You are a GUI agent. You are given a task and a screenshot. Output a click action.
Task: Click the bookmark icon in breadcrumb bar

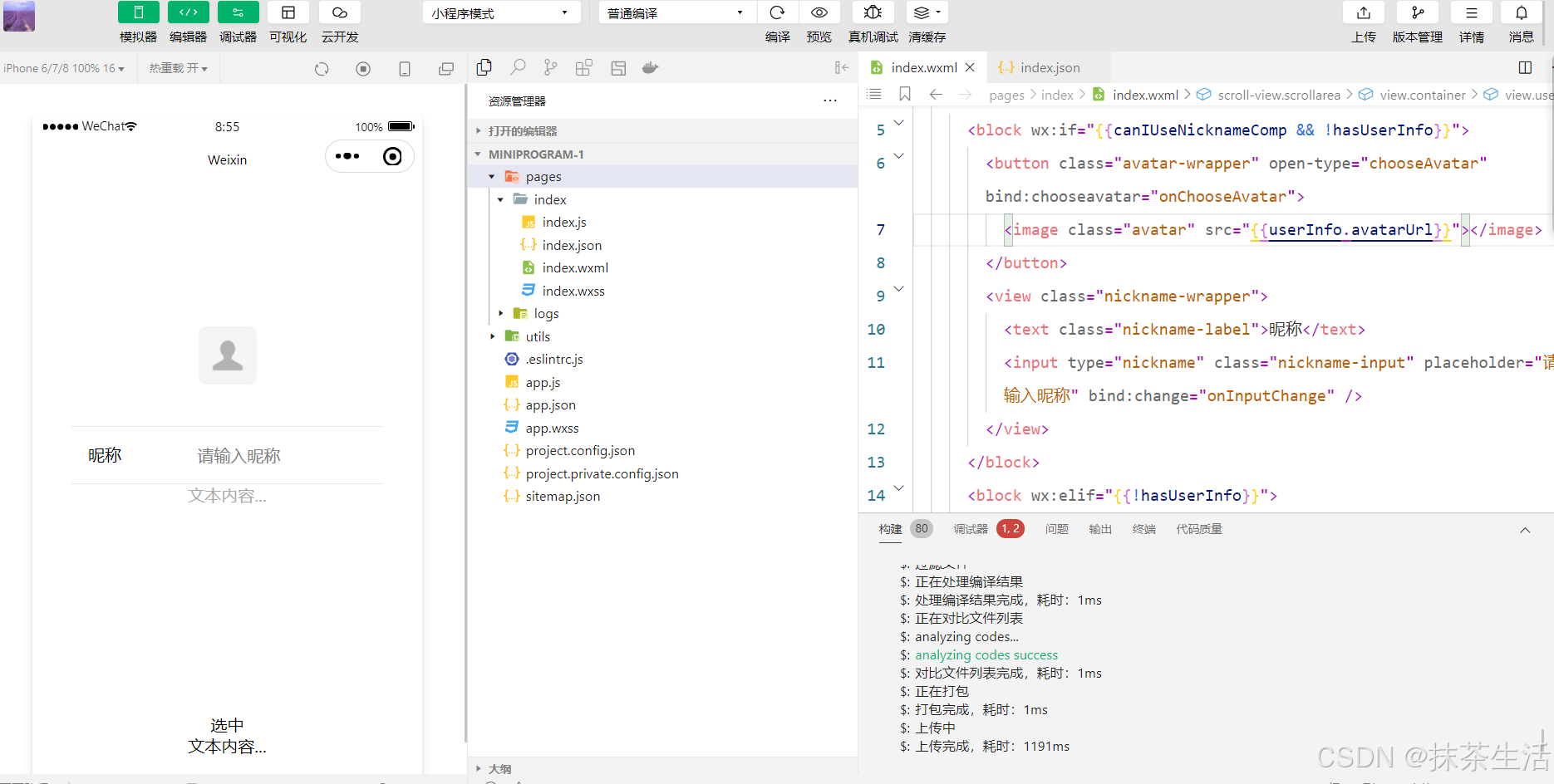coord(905,95)
